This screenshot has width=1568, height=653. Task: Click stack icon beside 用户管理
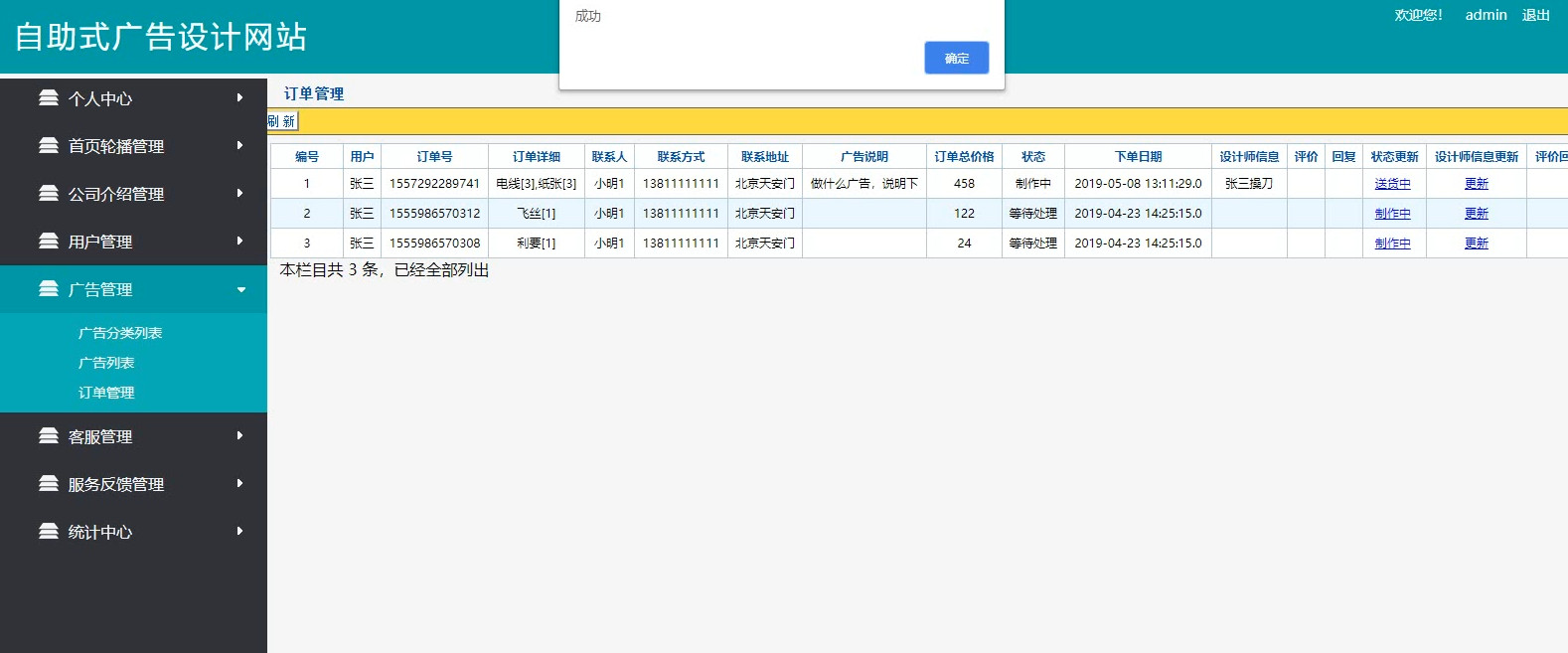[48, 241]
